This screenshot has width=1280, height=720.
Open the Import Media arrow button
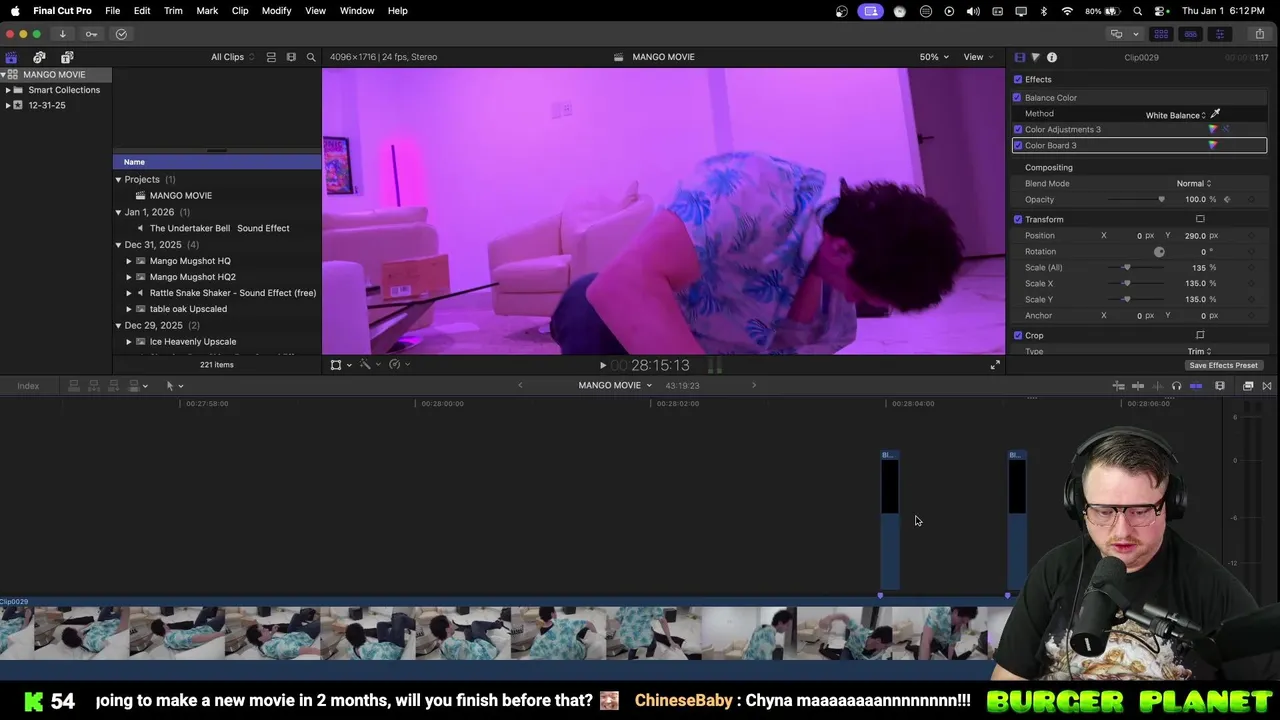62,34
